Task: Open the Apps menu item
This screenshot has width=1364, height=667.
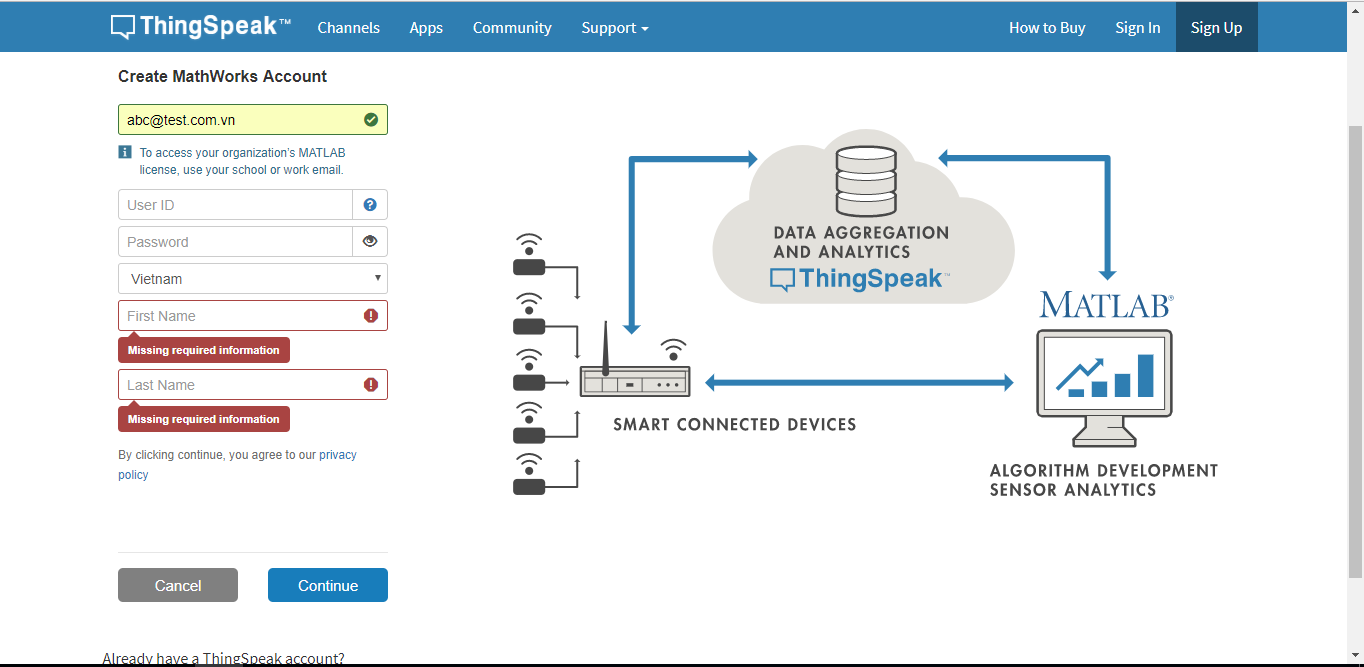Action: 426,28
